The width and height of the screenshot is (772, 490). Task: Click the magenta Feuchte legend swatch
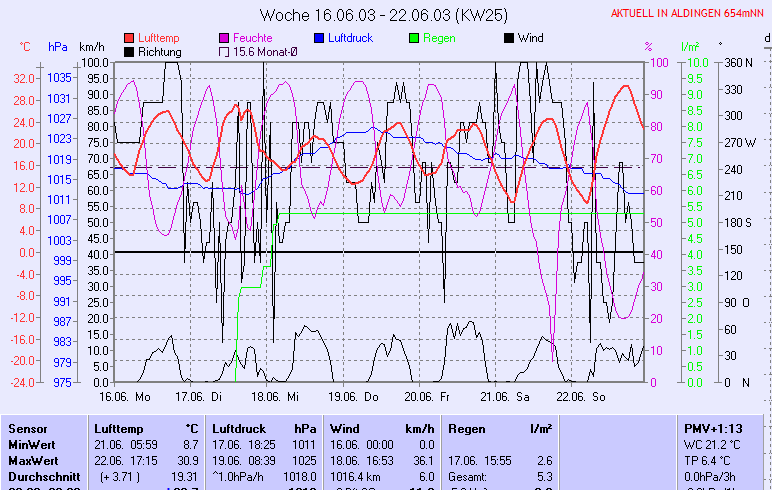(224, 38)
